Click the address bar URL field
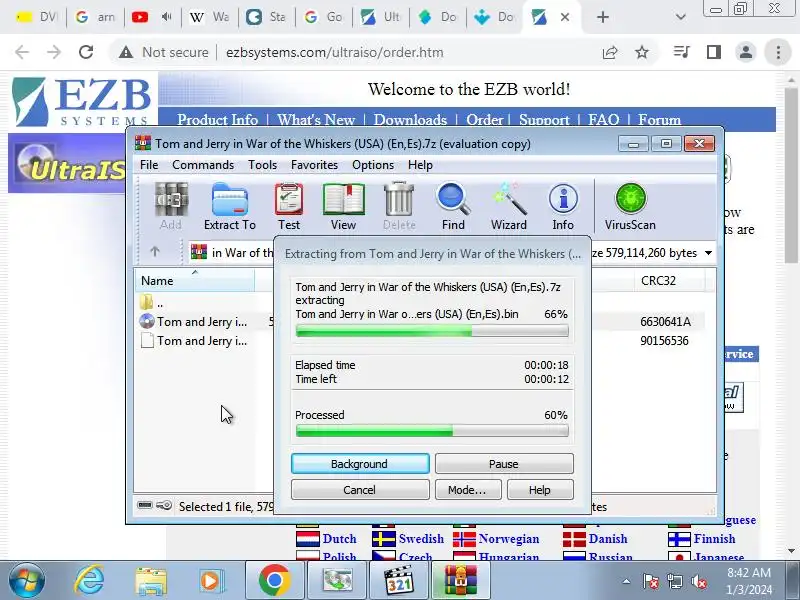800x600 pixels. [x=334, y=52]
